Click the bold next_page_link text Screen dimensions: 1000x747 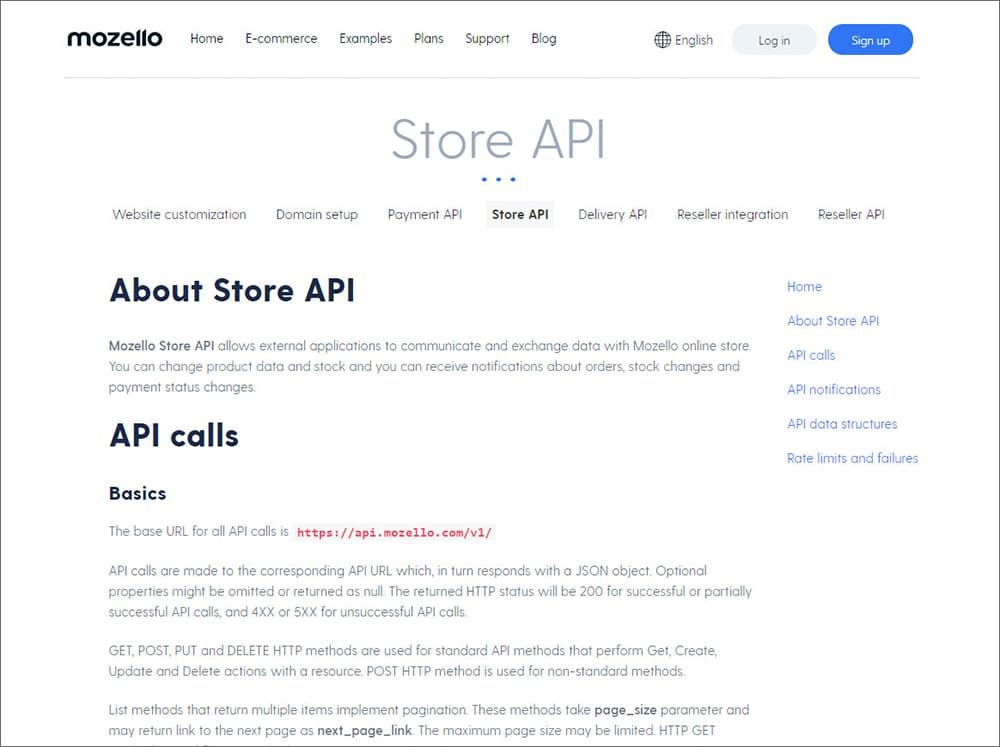click(x=365, y=730)
